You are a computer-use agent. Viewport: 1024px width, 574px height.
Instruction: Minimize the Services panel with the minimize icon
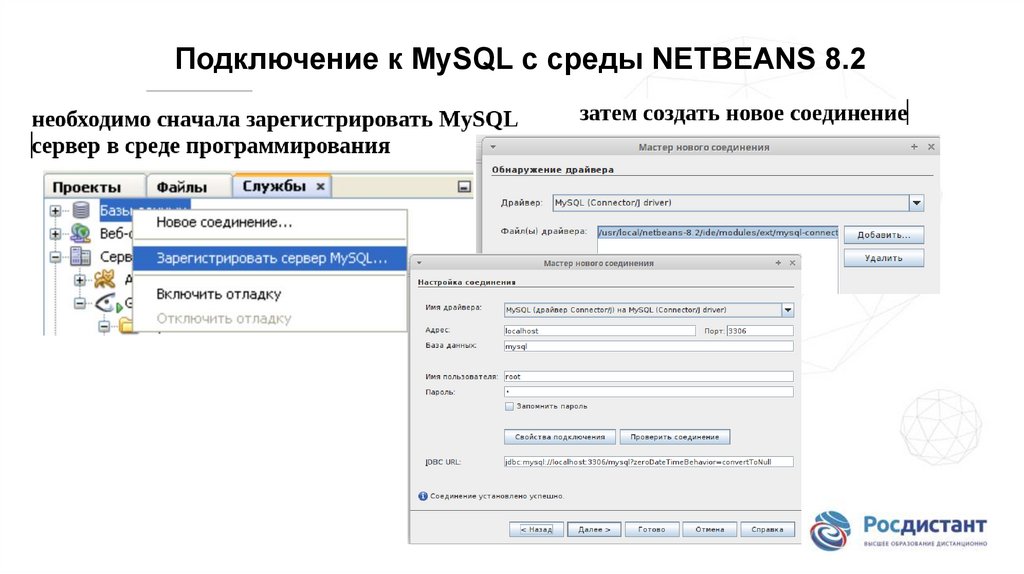[464, 187]
